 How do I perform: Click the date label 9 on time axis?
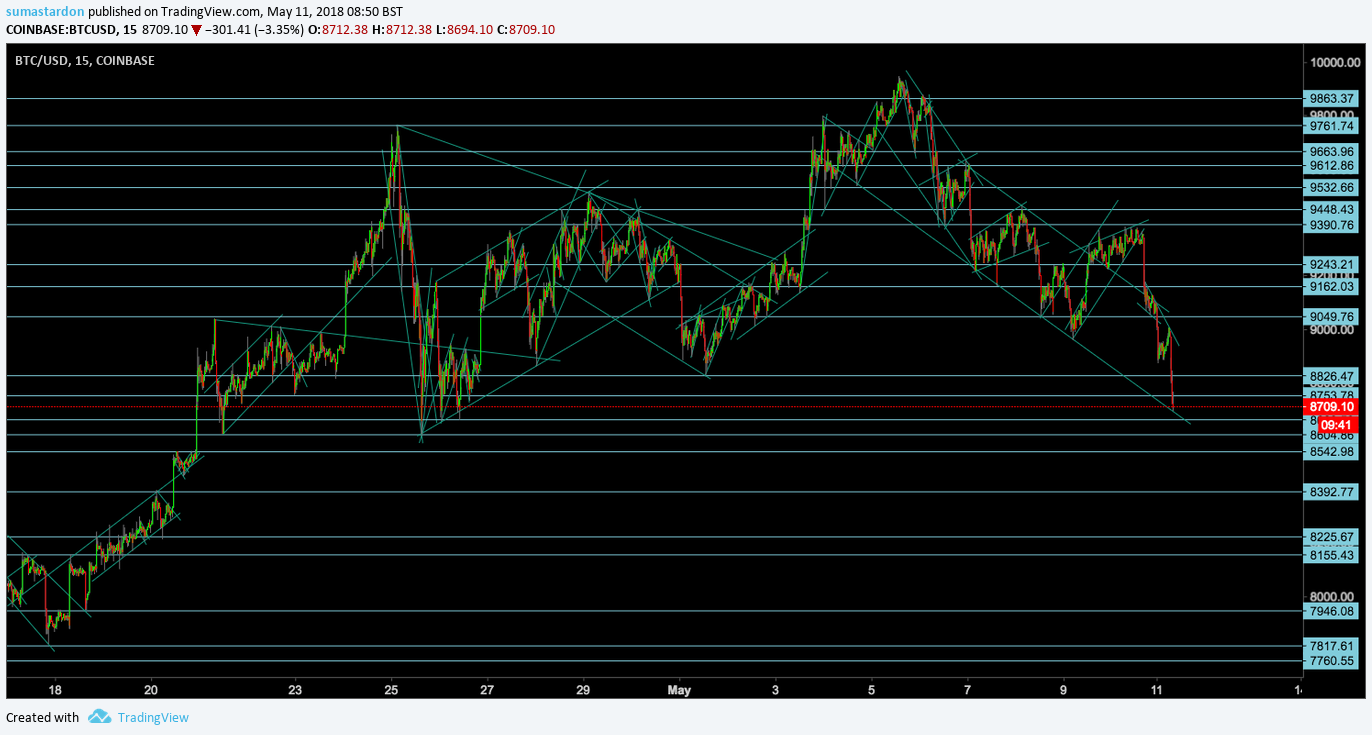point(1063,690)
